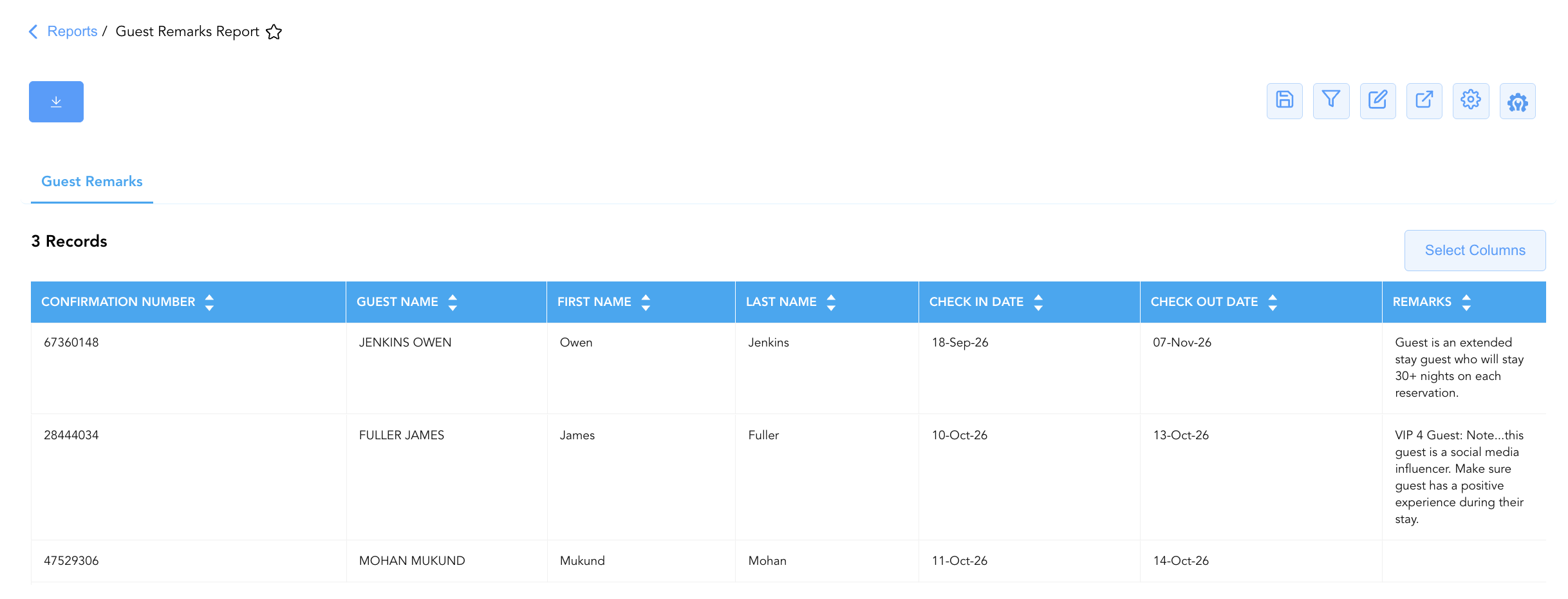Image resolution: width=1568 pixels, height=599 pixels.
Task: Open the Reports breadcrumb link
Action: tap(72, 32)
